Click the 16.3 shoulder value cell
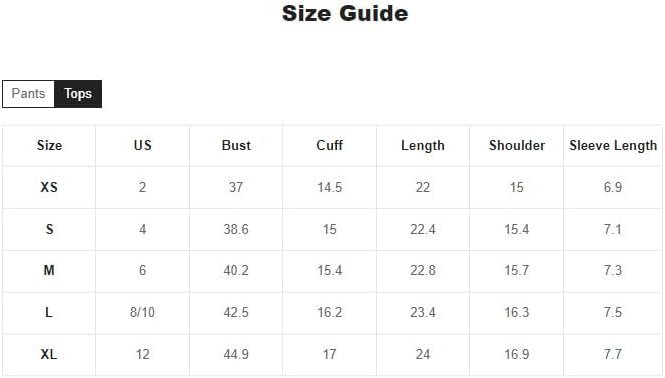This screenshot has width=665, height=378. [x=517, y=312]
